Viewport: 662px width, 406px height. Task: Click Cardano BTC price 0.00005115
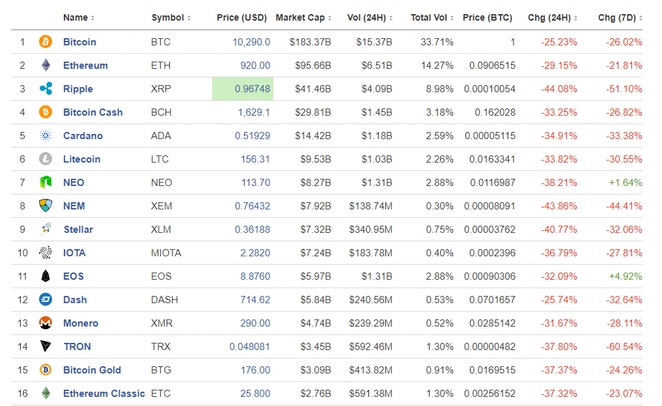(490, 135)
